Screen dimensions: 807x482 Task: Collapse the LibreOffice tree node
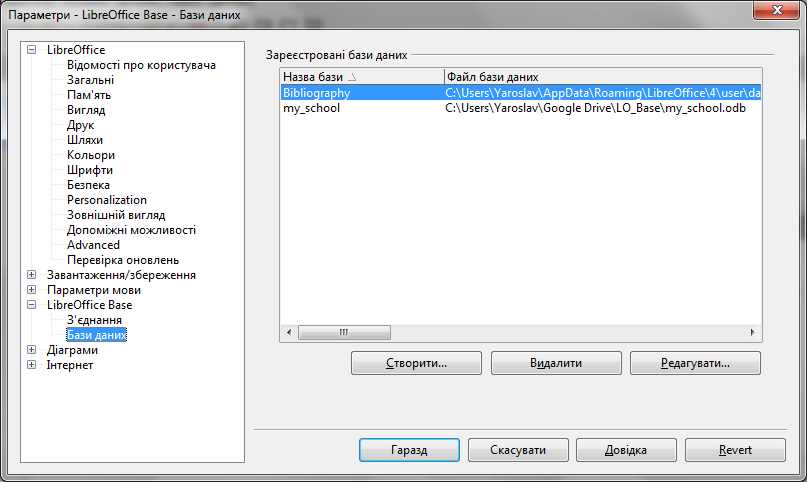tap(31, 50)
